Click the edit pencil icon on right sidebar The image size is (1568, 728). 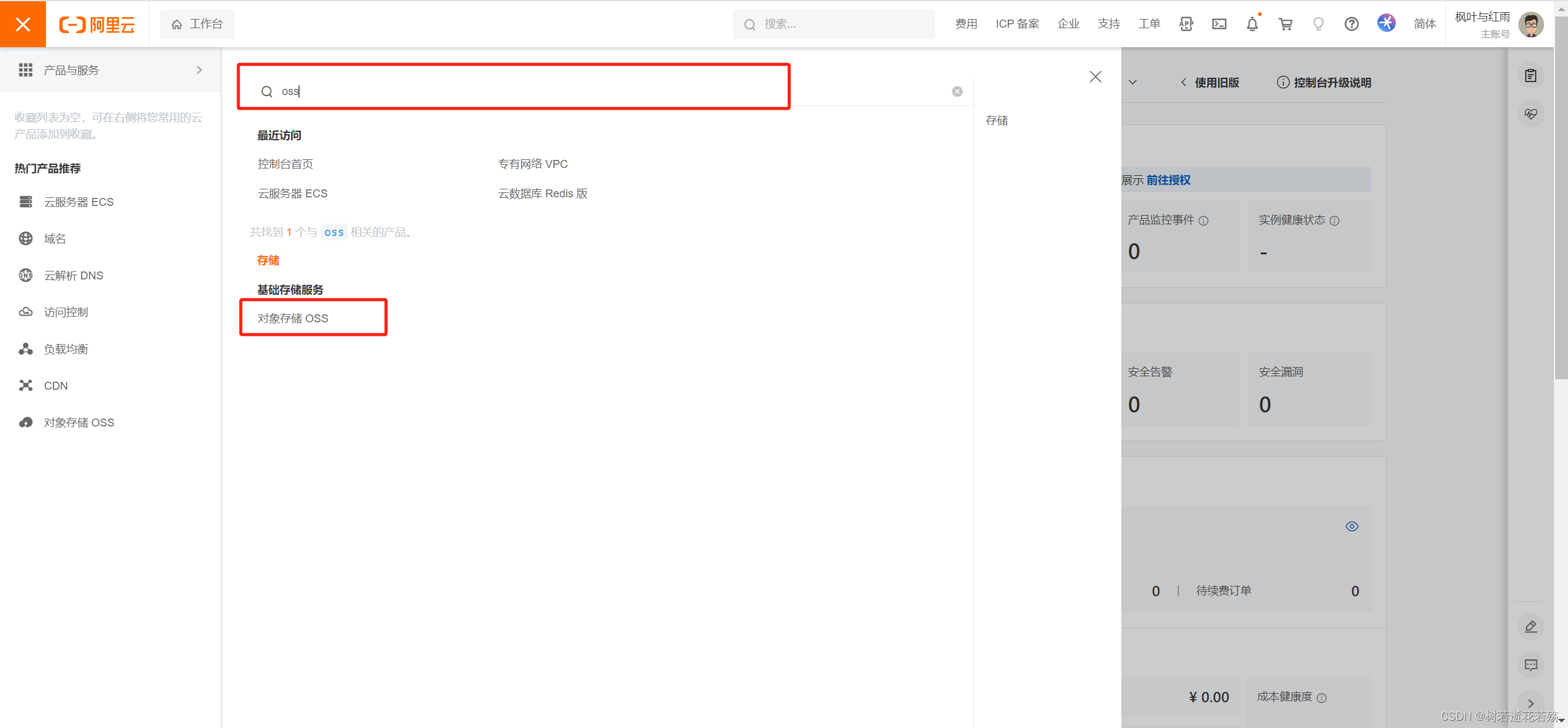[1531, 626]
